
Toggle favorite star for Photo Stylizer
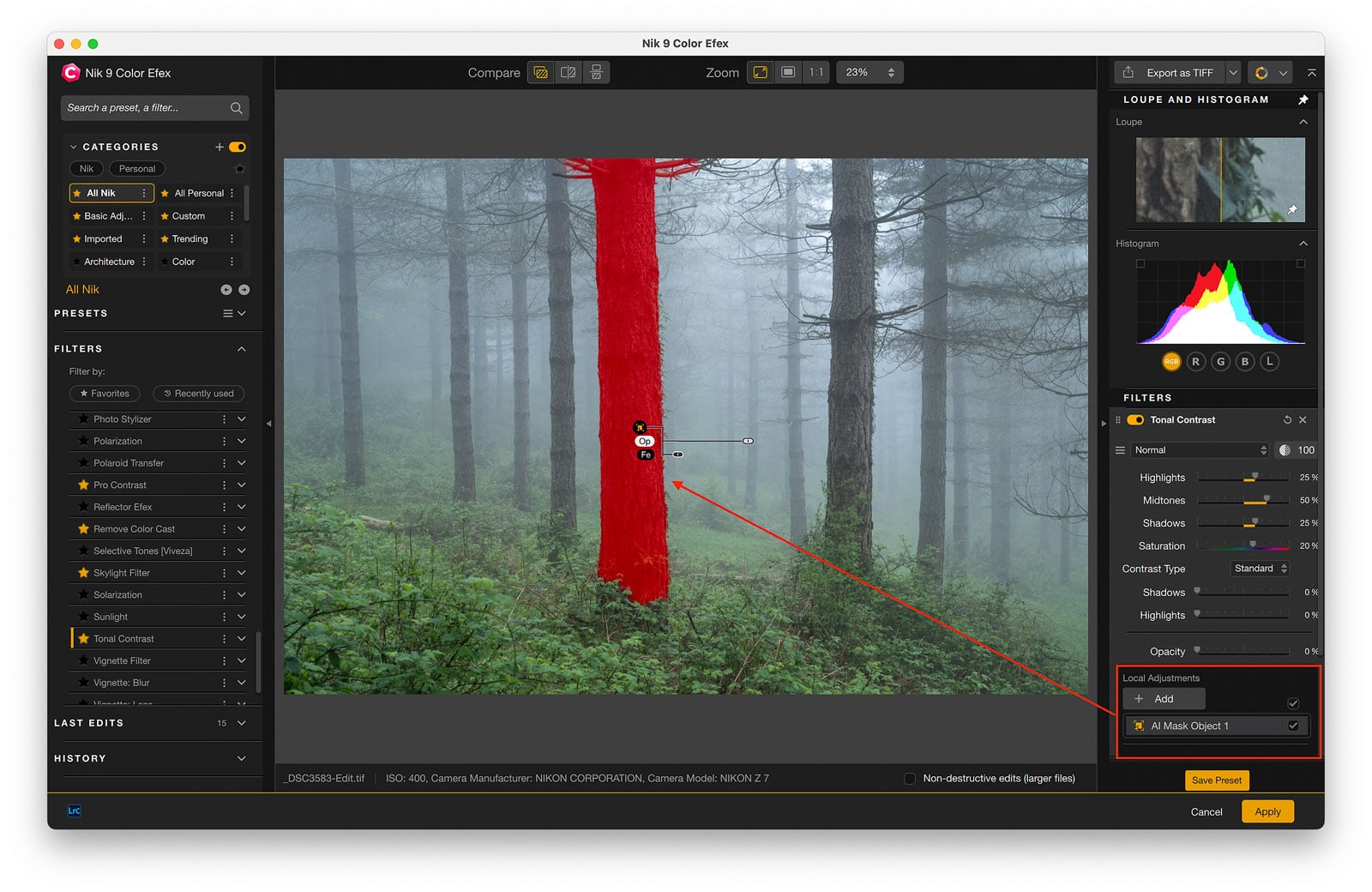pyautogui.click(x=83, y=419)
